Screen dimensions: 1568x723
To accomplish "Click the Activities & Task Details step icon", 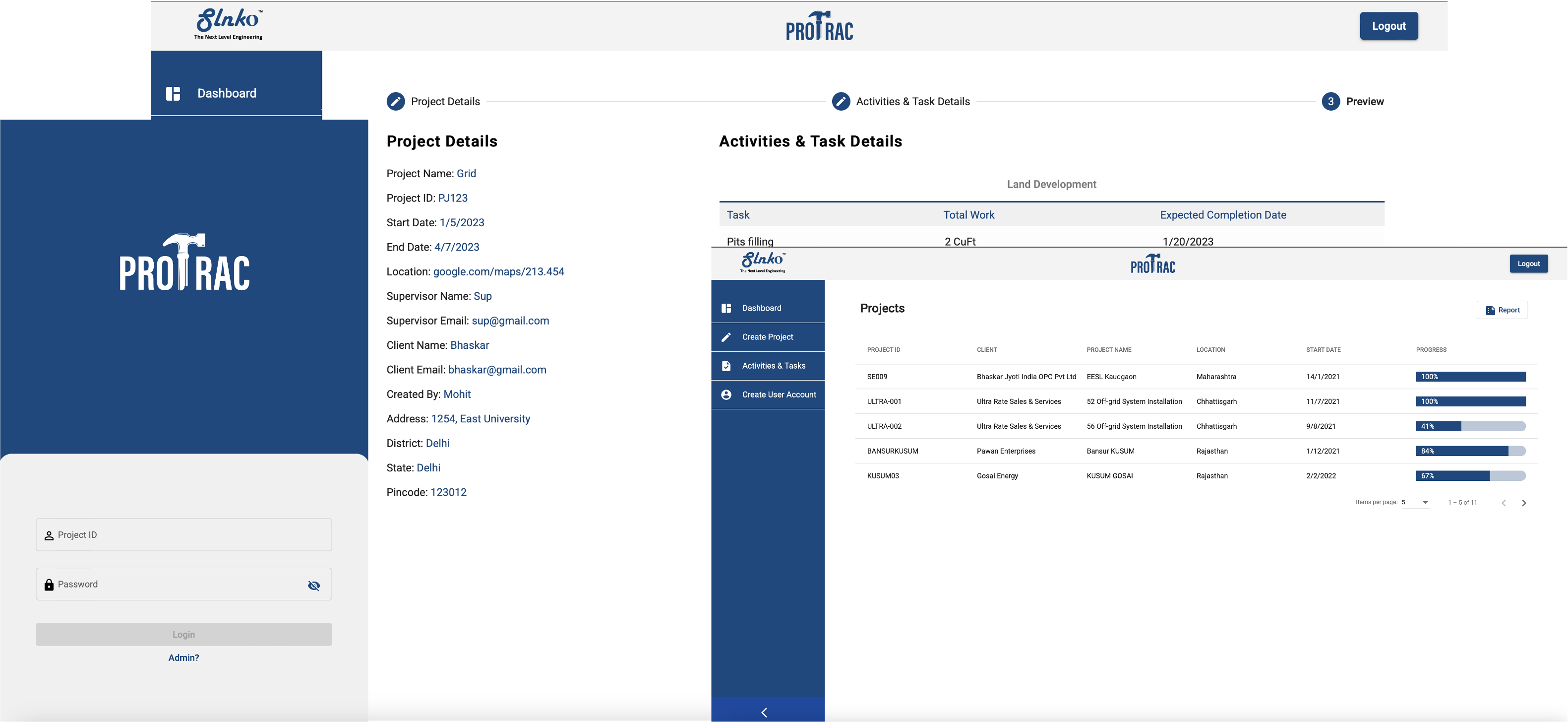I will [841, 101].
